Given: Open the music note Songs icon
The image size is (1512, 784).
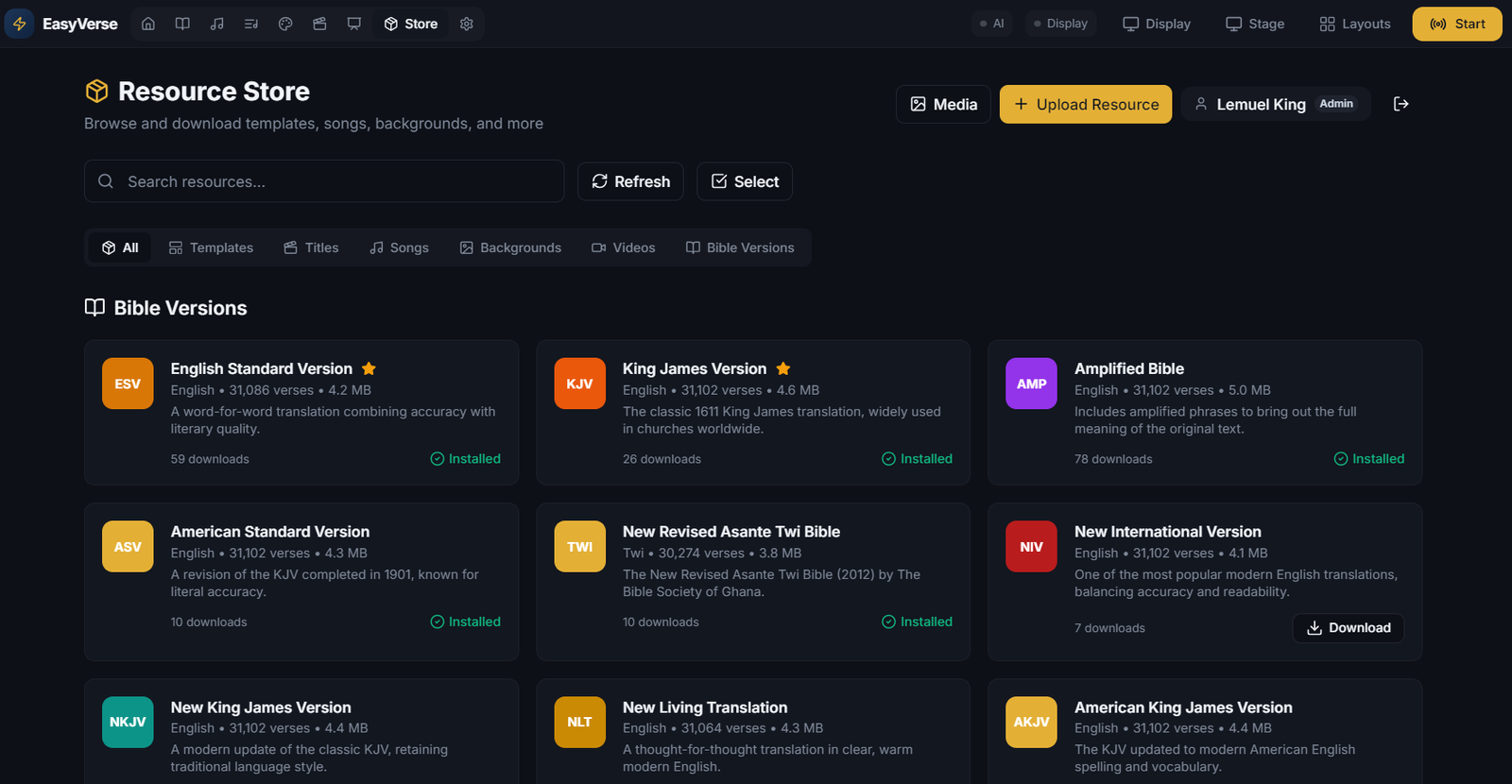Looking at the screenshot, I should click(x=217, y=24).
